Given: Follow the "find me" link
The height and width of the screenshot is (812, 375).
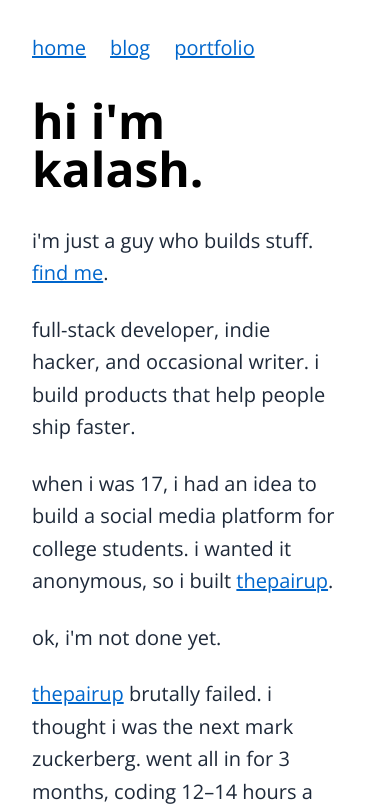Looking at the screenshot, I should pyautogui.click(x=67, y=273).
